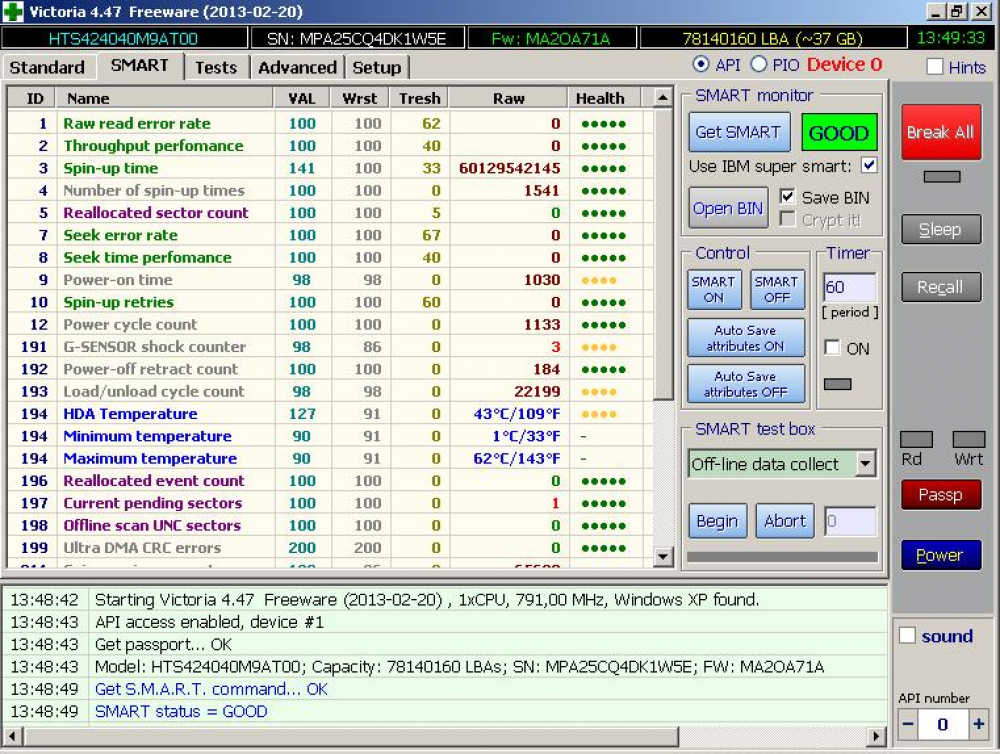This screenshot has height=754, width=1000.
Task: Click the blue Power button
Action: click(941, 555)
